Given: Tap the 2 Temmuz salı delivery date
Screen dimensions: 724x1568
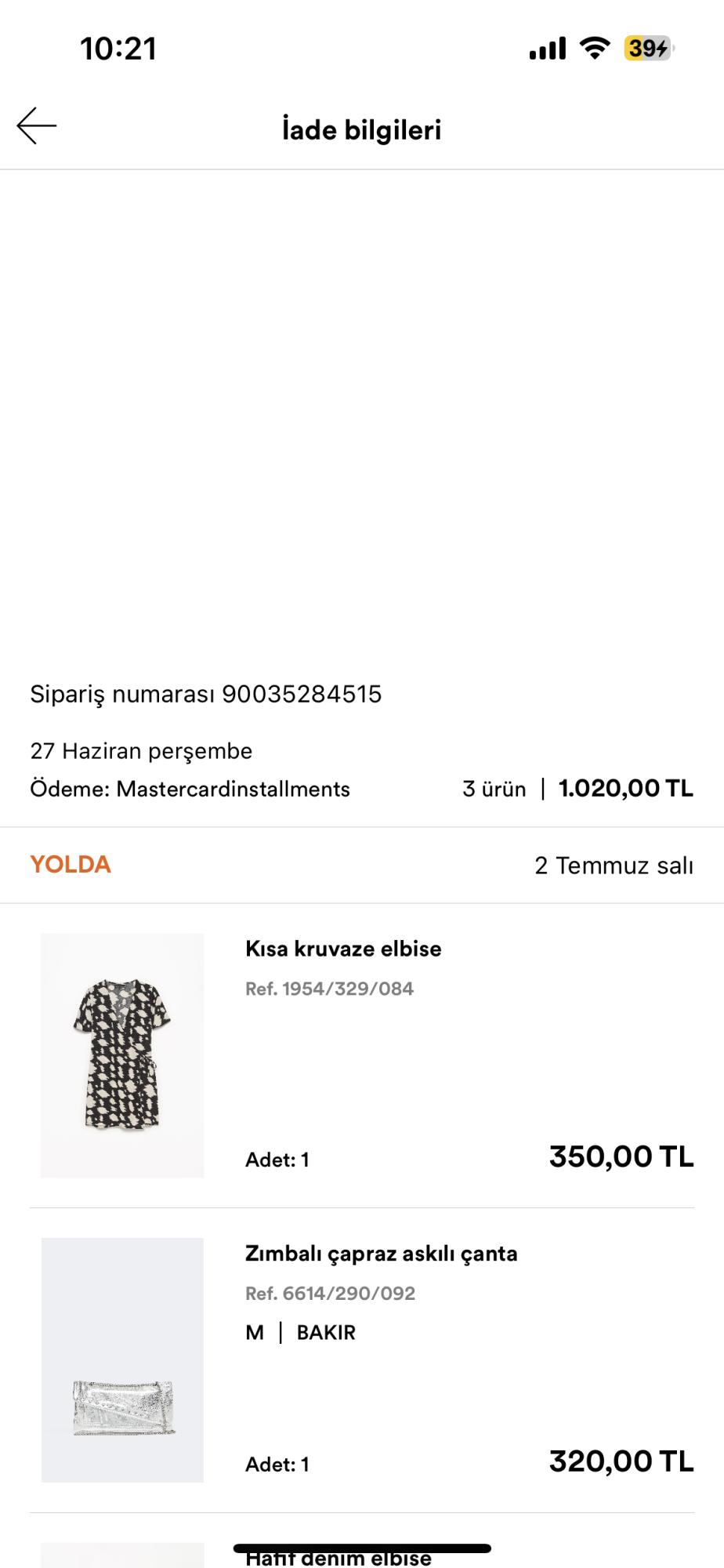Looking at the screenshot, I should pyautogui.click(x=614, y=866).
